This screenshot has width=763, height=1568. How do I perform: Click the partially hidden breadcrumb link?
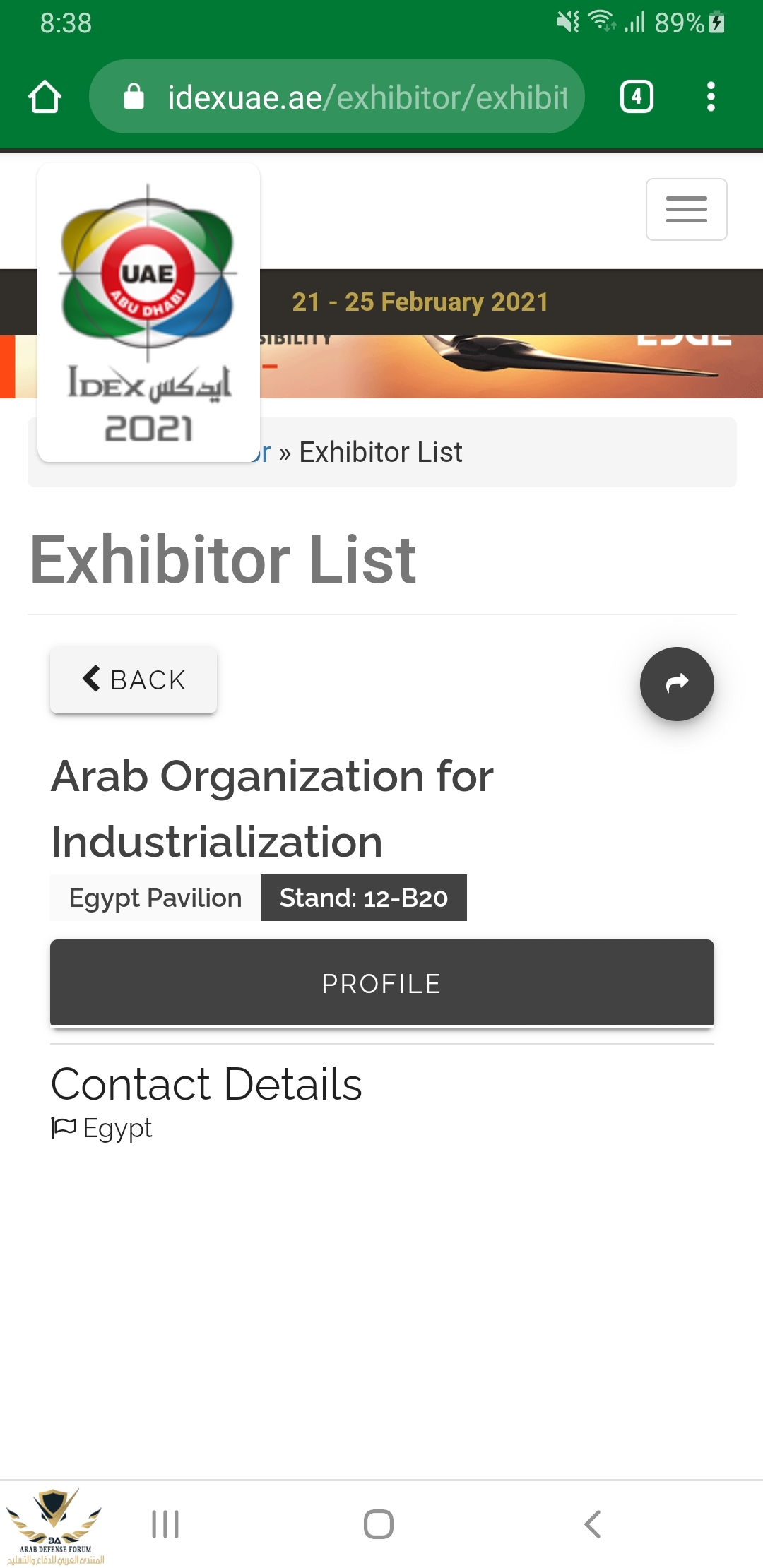[261, 452]
